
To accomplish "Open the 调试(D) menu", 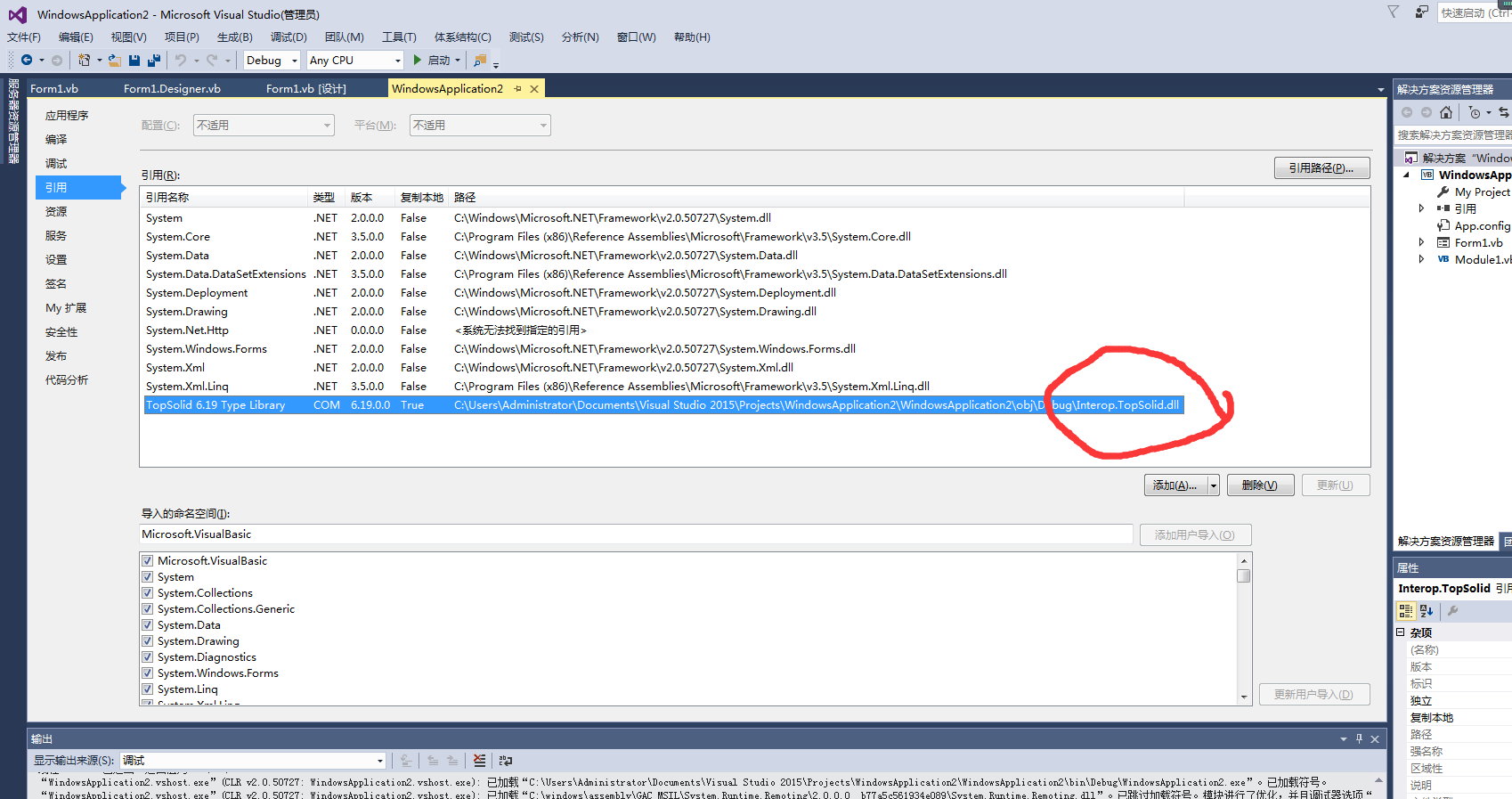I will (x=289, y=37).
